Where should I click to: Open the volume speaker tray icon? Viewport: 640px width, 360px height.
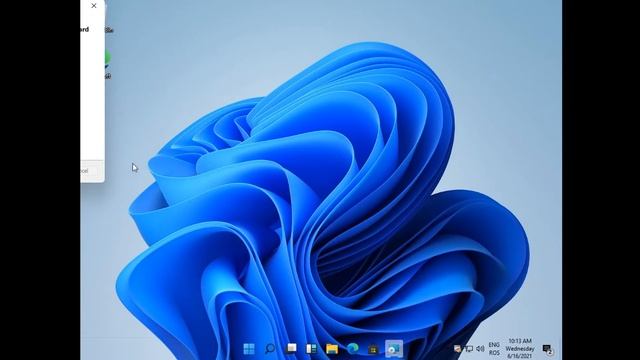pyautogui.click(x=480, y=349)
